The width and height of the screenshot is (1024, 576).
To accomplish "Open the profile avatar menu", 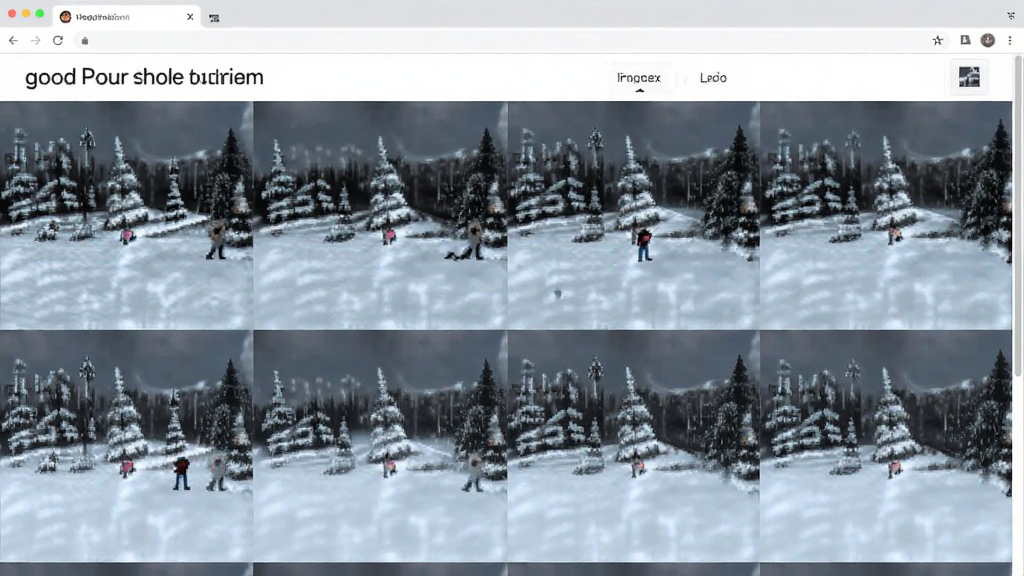I will click(x=987, y=40).
